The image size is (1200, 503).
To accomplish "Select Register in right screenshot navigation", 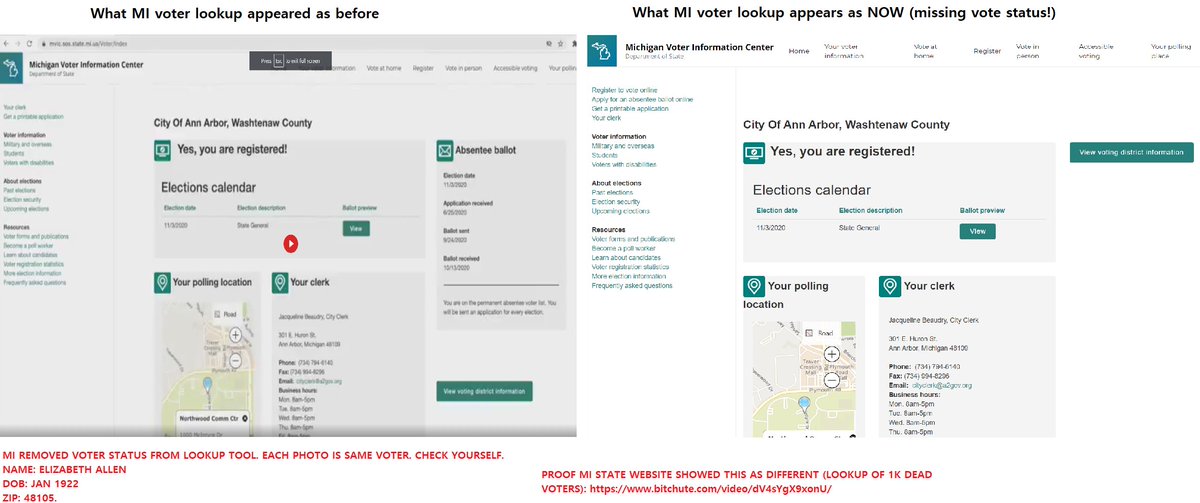I will [987, 51].
